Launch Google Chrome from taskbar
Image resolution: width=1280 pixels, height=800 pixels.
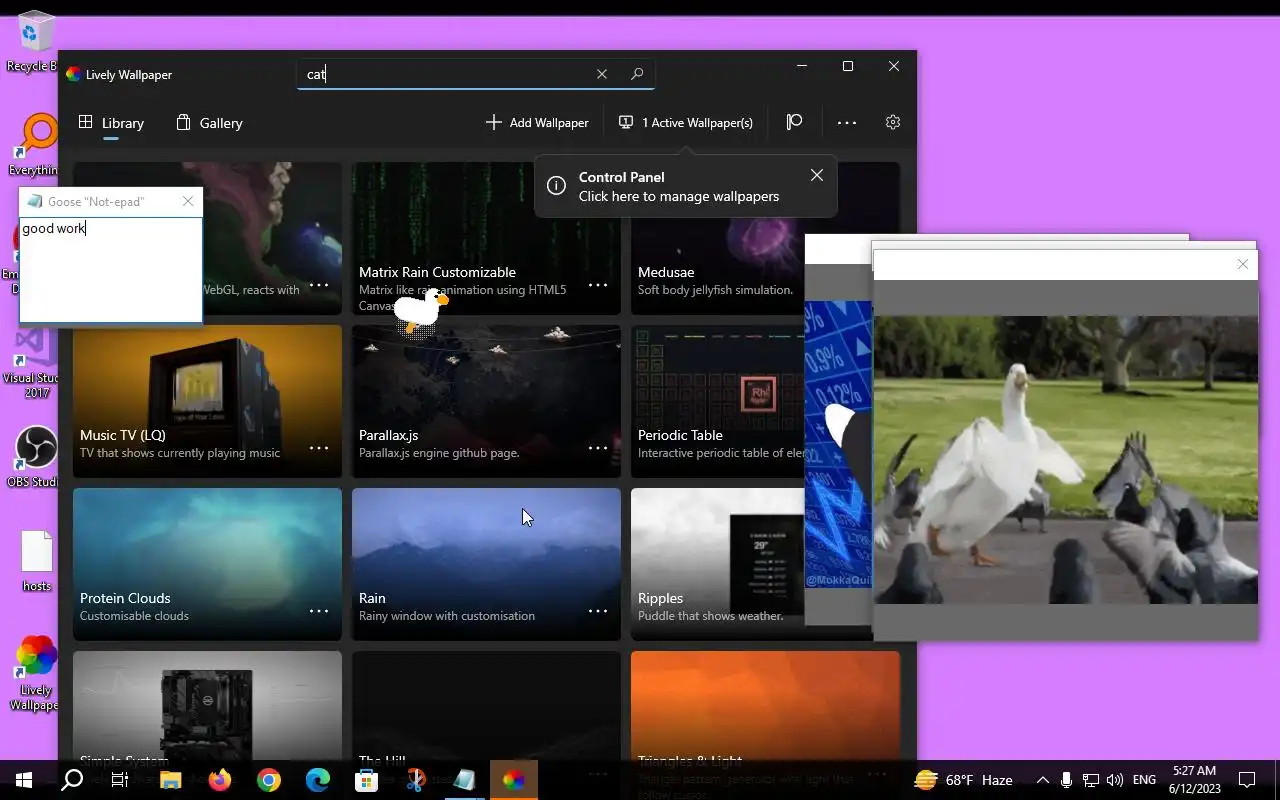point(269,780)
